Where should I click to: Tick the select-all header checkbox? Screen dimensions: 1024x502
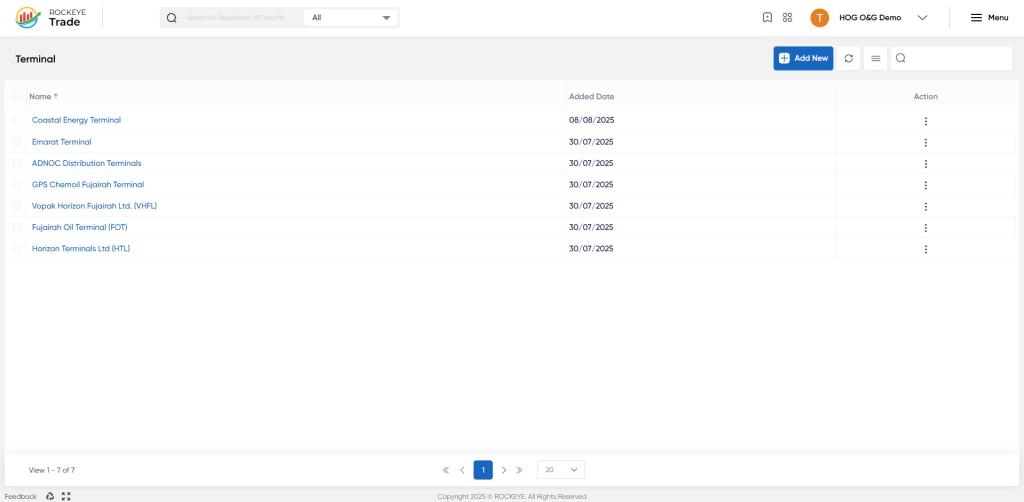16,96
